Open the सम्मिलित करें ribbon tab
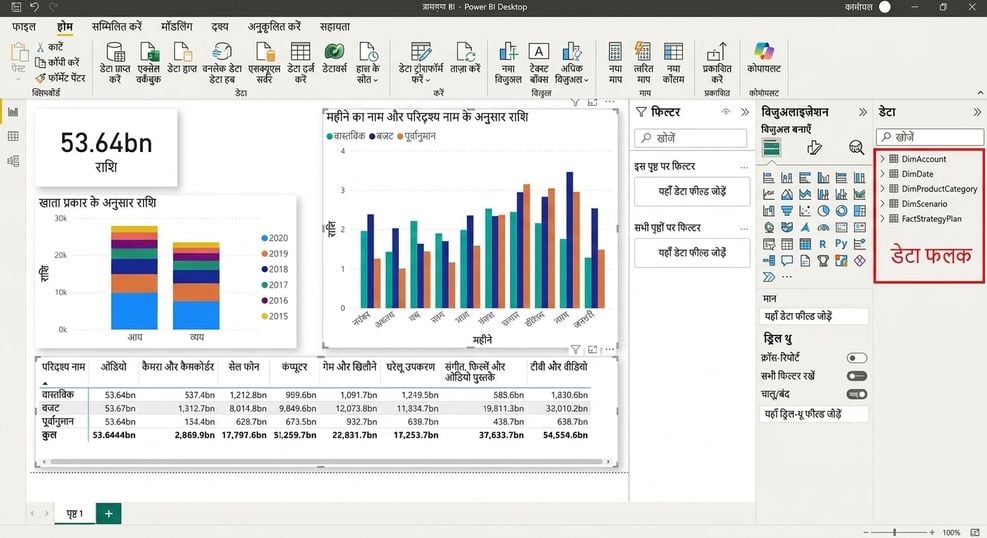Image resolution: width=987 pixels, height=538 pixels. (x=117, y=26)
